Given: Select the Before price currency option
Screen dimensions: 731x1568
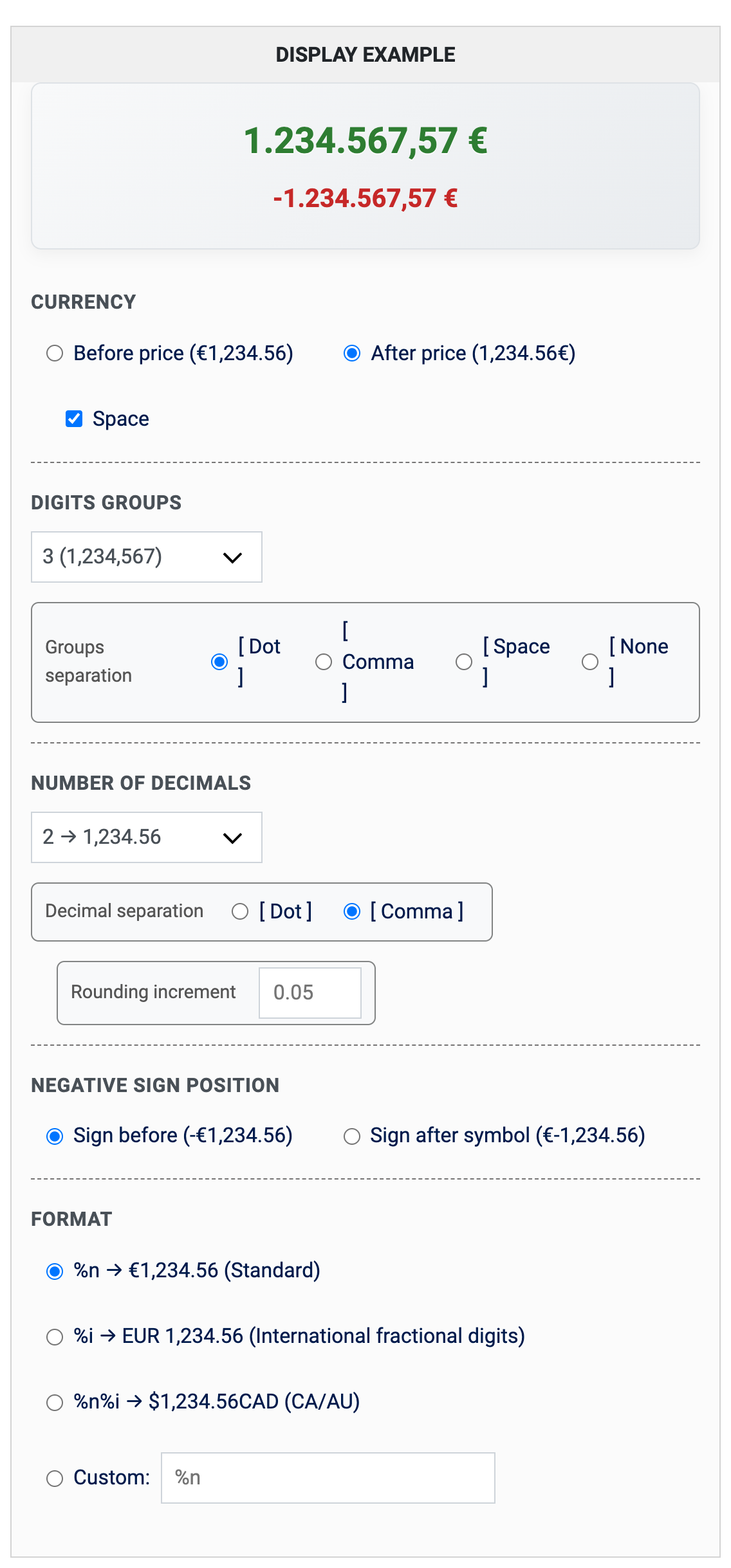Looking at the screenshot, I should (x=55, y=353).
